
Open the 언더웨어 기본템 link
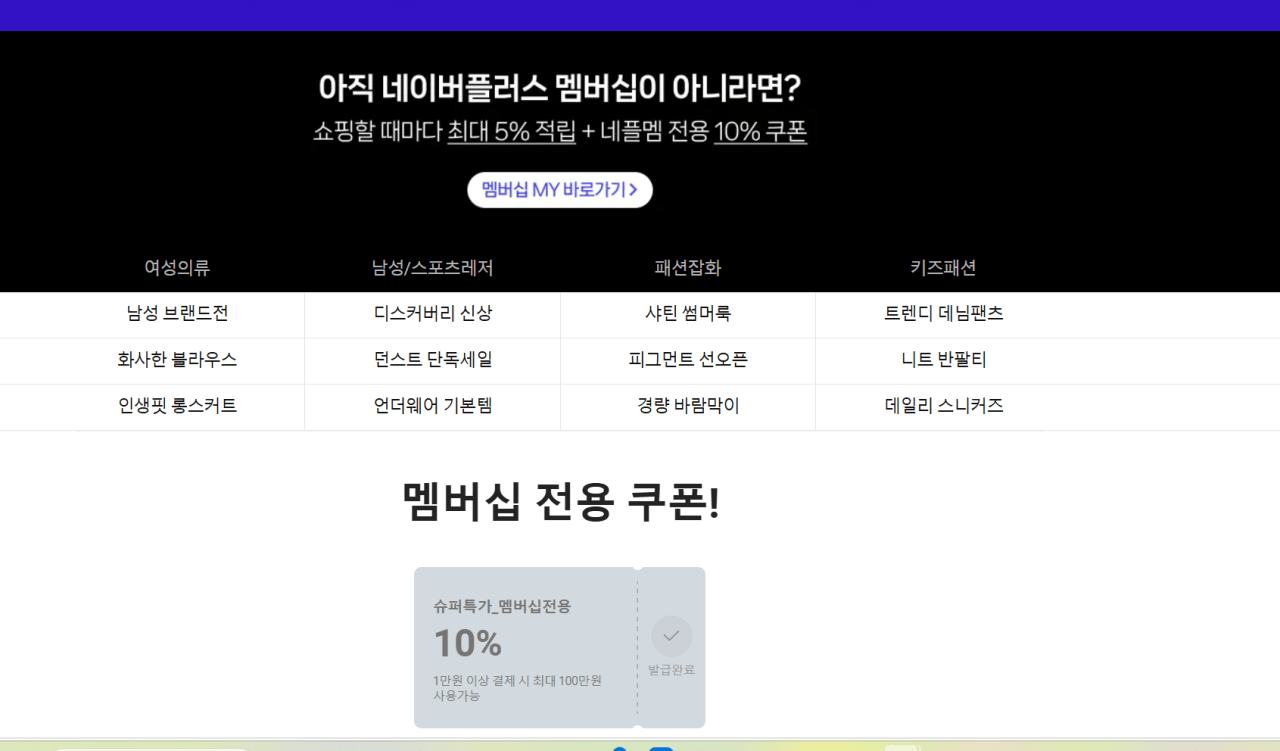[432, 406]
